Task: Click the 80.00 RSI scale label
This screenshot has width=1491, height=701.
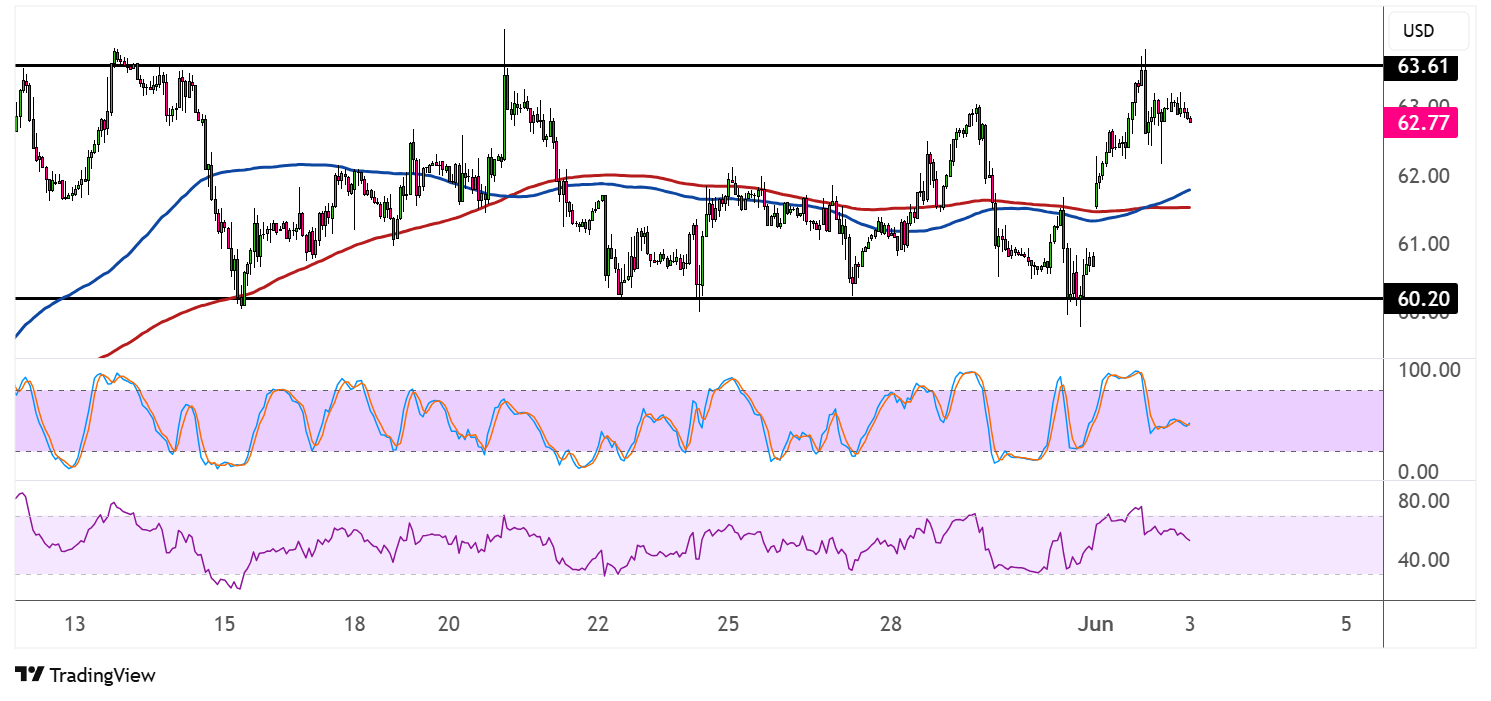Action: point(1423,500)
